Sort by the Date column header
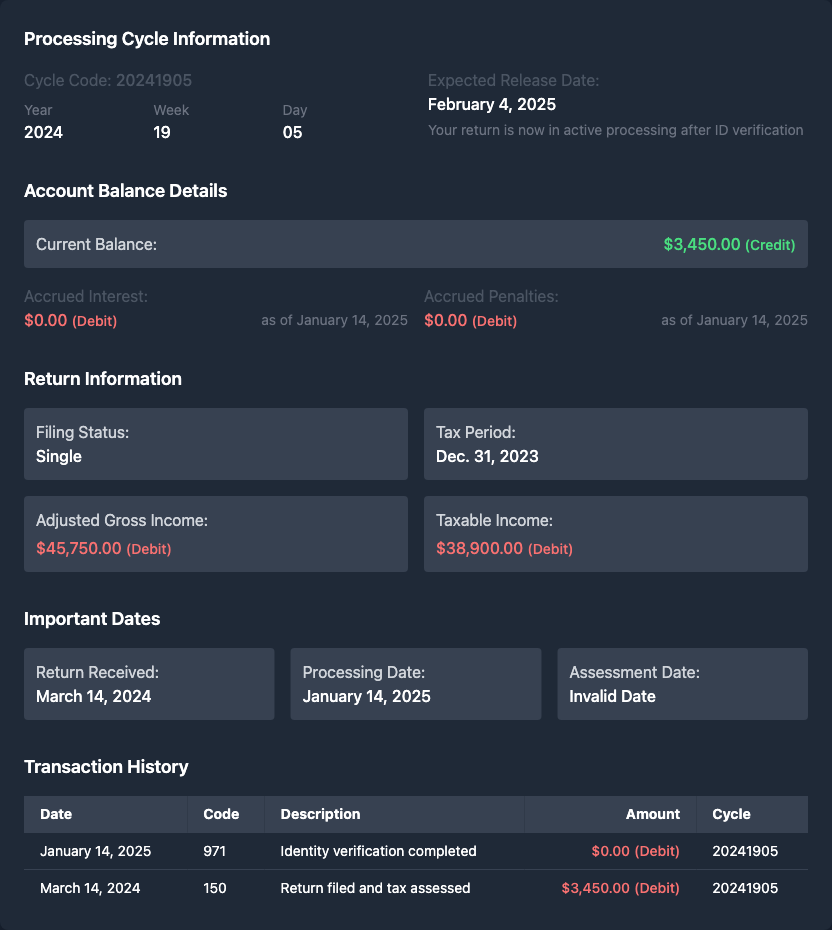This screenshot has height=930, width=832. click(x=56, y=814)
